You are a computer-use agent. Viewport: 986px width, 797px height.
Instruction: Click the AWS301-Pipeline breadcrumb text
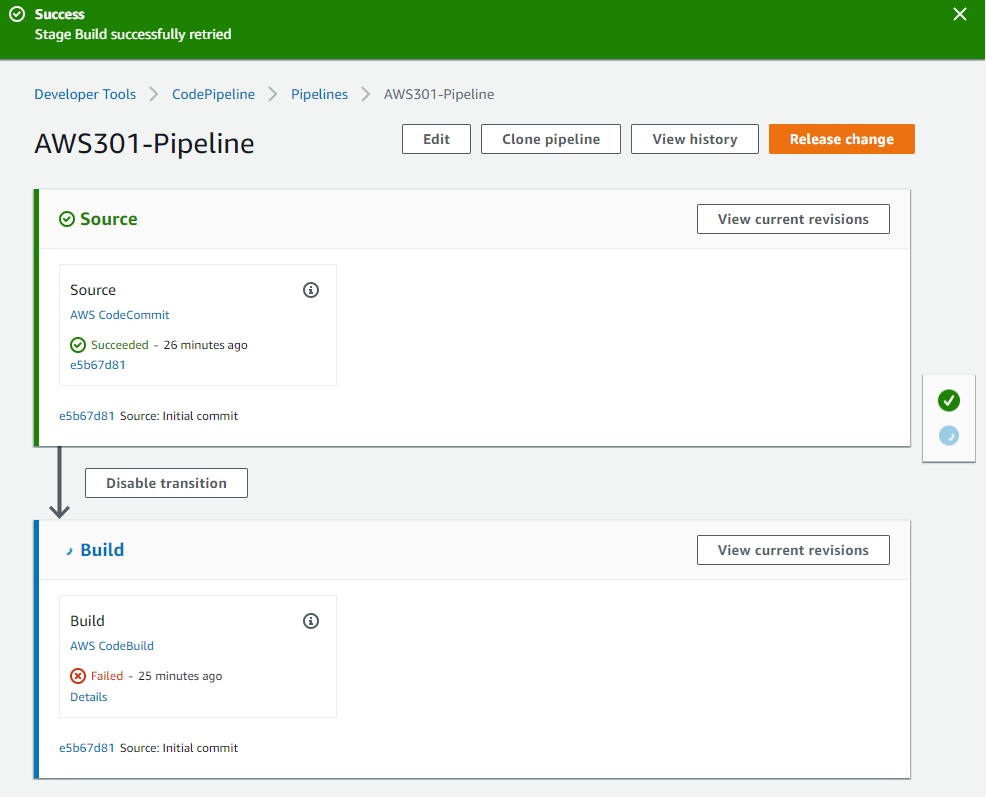tap(439, 94)
